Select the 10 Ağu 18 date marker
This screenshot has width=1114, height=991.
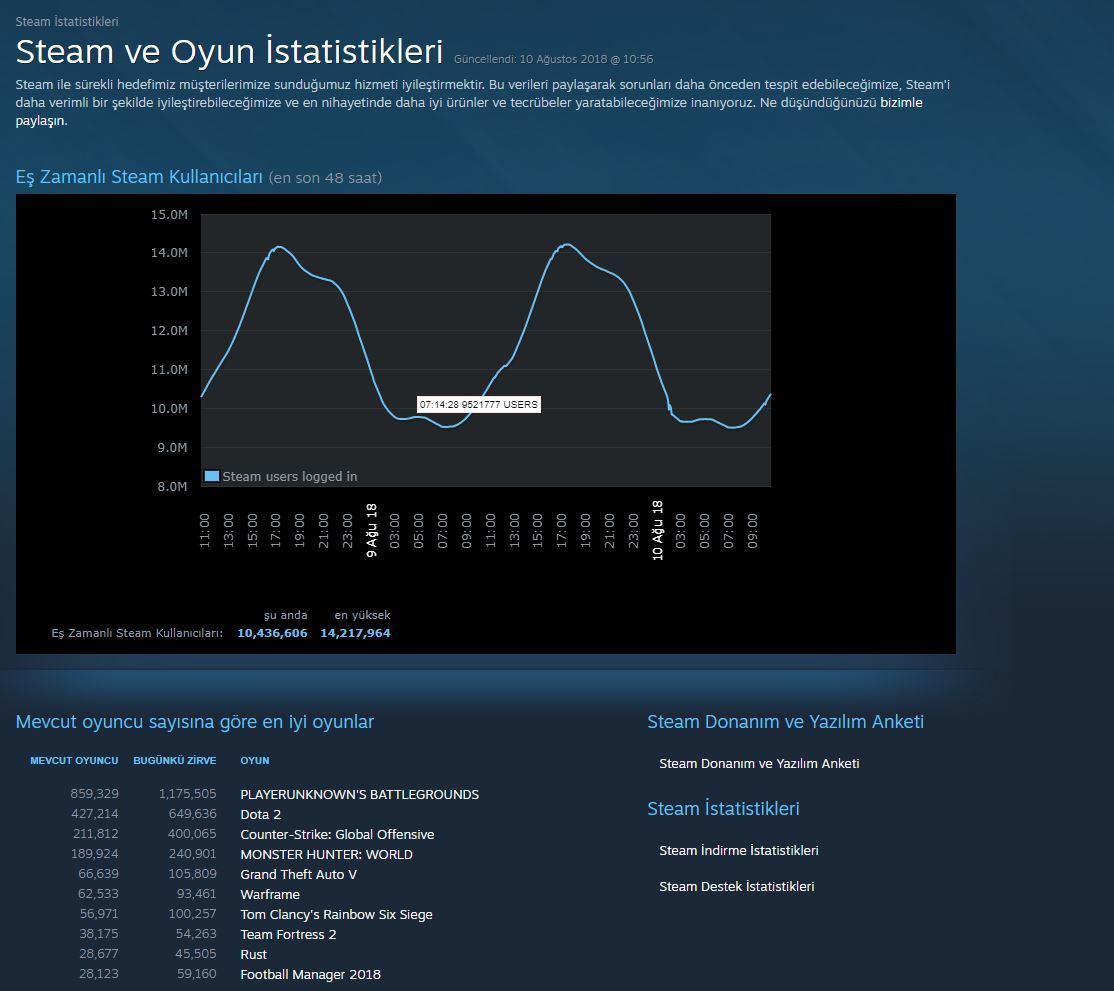(658, 530)
